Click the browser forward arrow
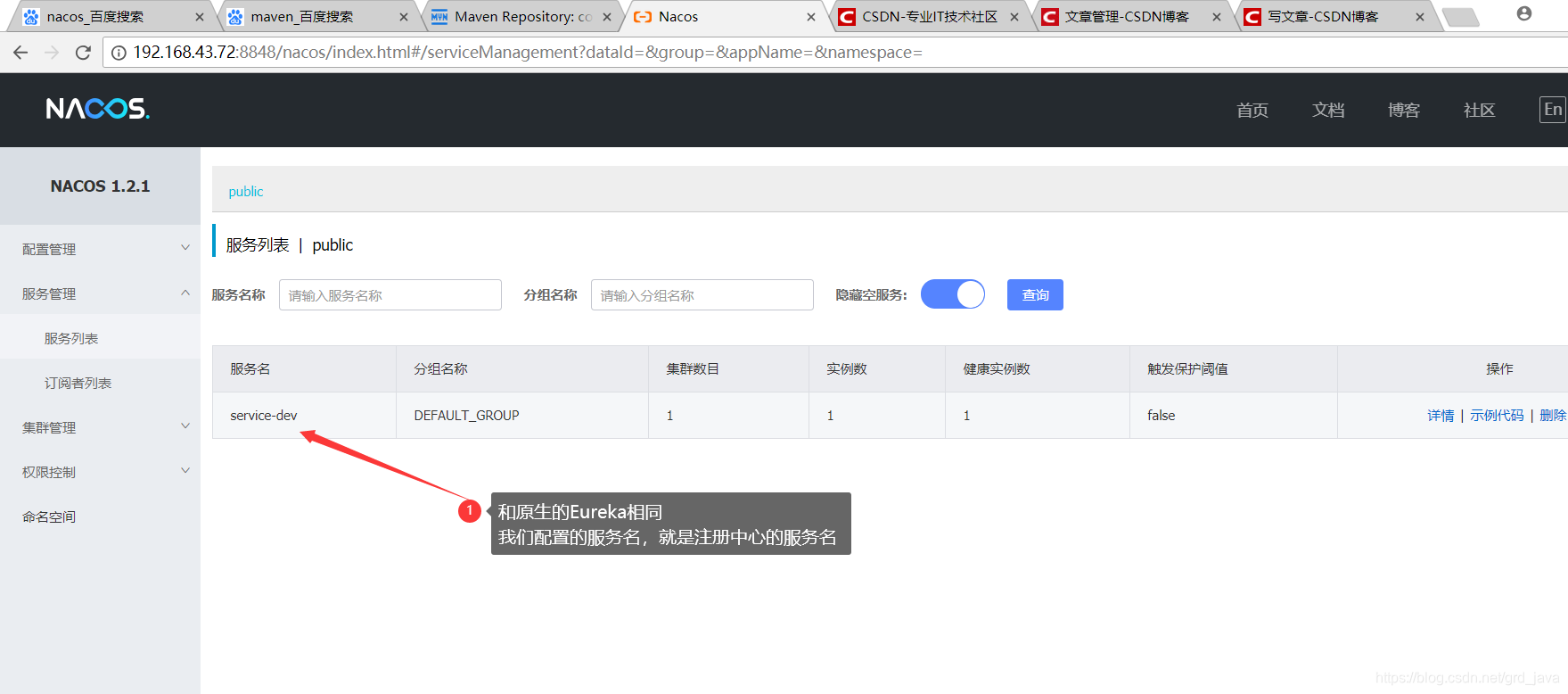Viewport: 1568px width, 694px height. [52, 53]
